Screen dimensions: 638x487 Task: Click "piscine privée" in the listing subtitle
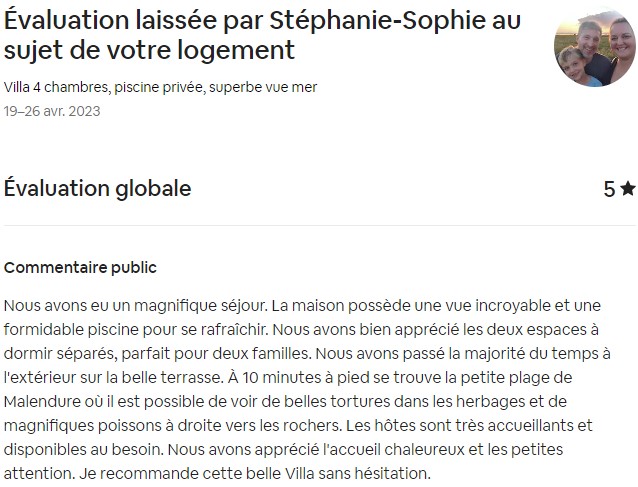157,87
